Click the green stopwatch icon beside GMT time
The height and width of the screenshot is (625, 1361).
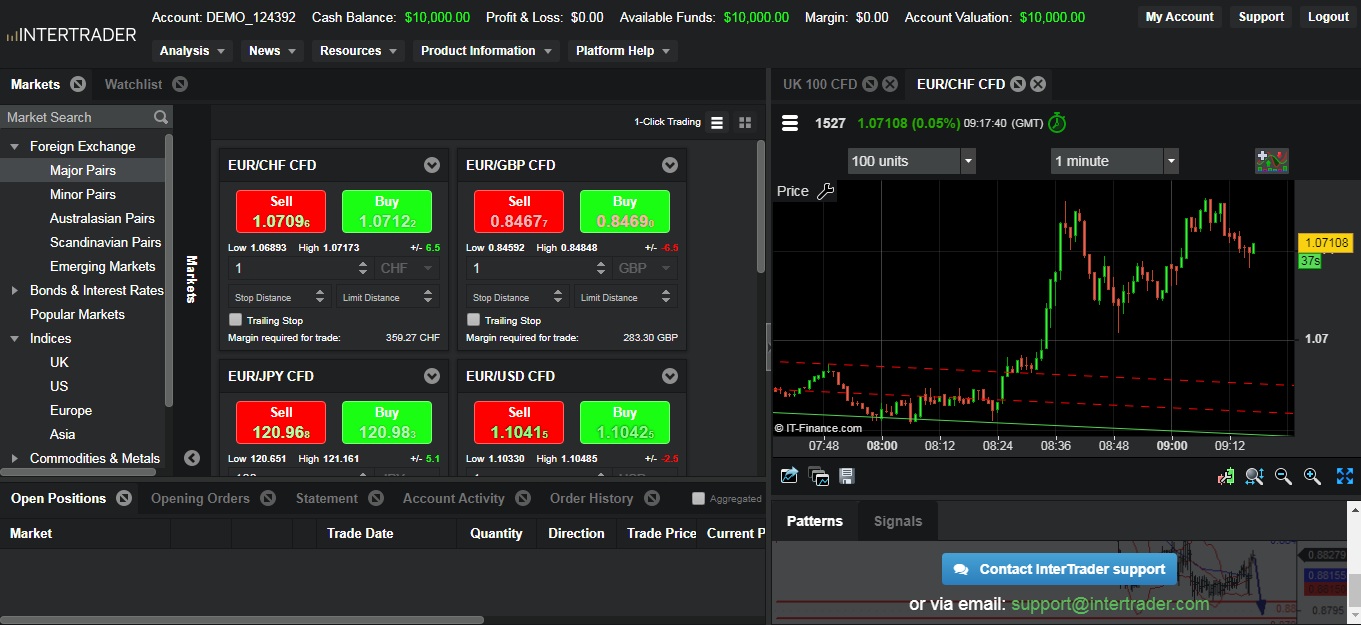[1057, 123]
